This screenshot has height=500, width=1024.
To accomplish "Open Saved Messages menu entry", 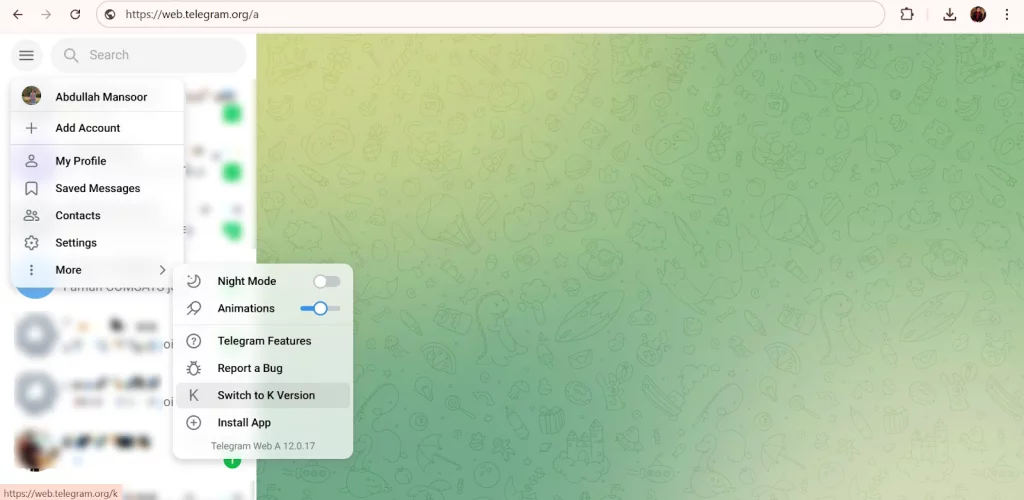I will click(97, 189).
